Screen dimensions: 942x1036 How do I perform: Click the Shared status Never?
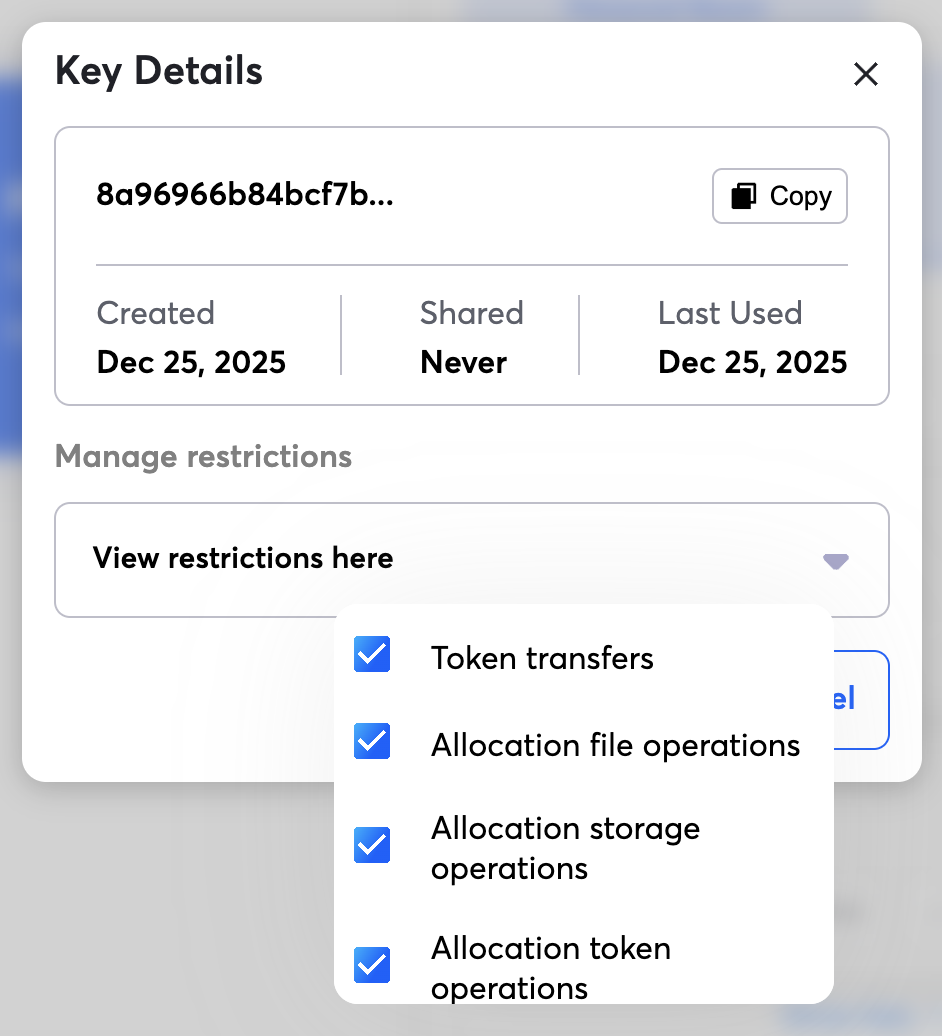tap(463, 362)
